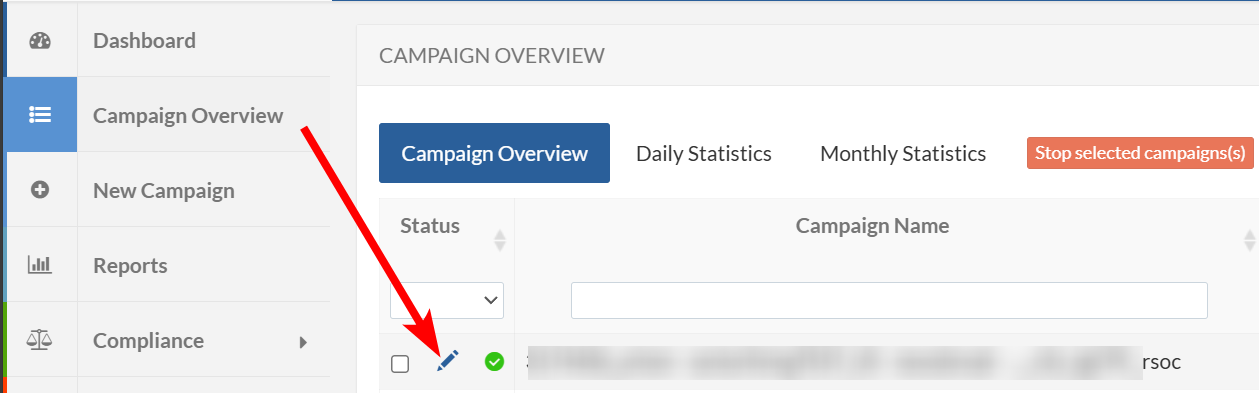Switch to Monthly Statistics tab

pos(903,153)
